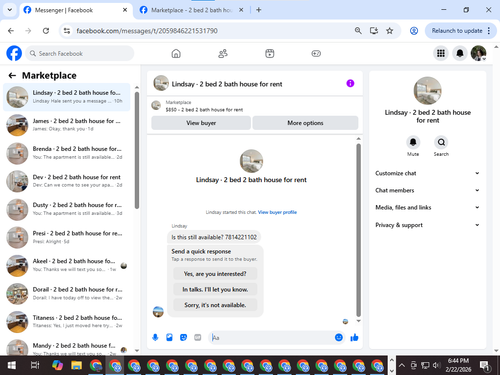Send quick response 'Sorry, it's not available.'
Screen dimensions: 500x375
pos(215,305)
